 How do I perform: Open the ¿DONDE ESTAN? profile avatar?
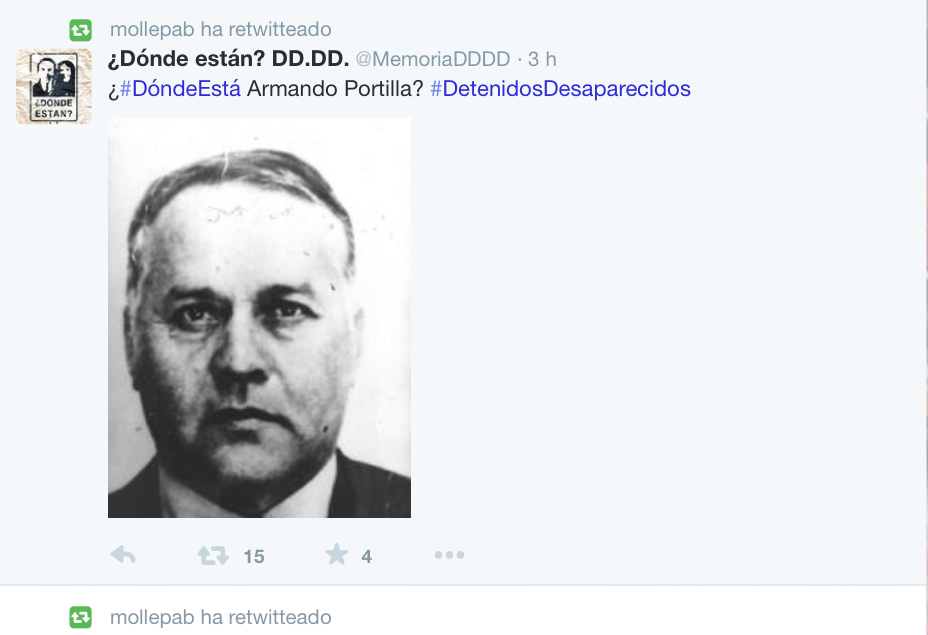pyautogui.click(x=54, y=86)
